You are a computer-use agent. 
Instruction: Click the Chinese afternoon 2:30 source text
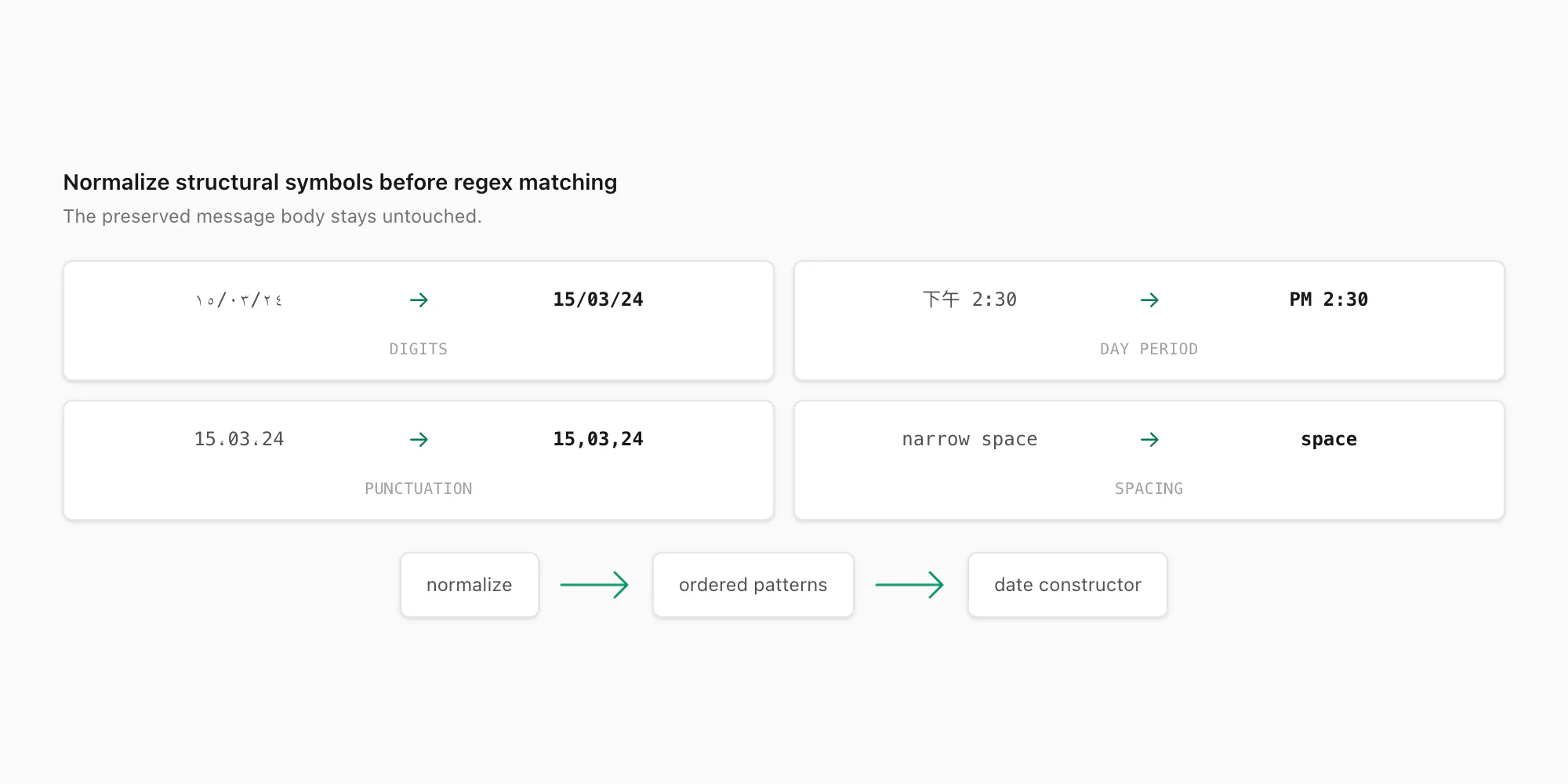970,299
